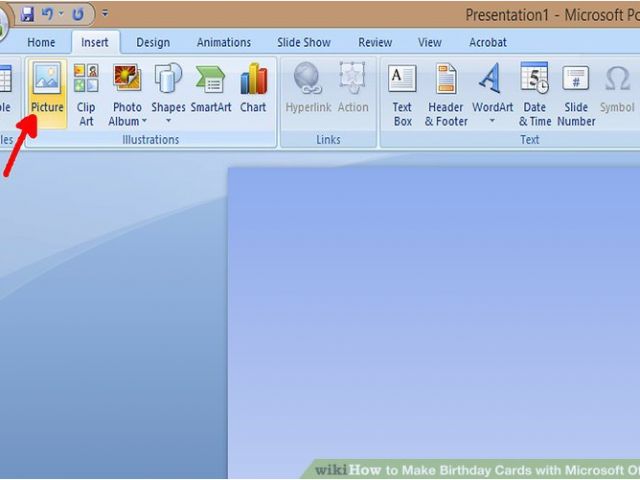Select the Insert tab
Viewport: 640px width, 480px height.
point(95,42)
